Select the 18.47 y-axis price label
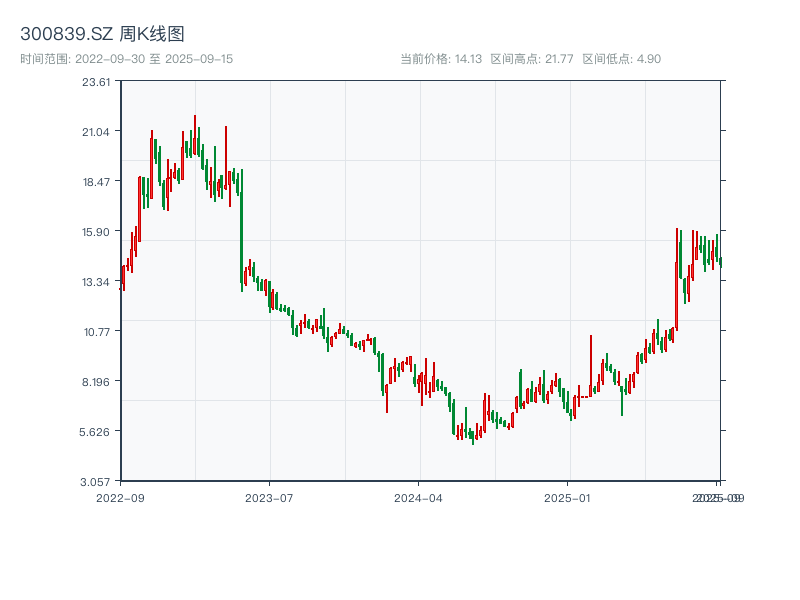The width and height of the screenshot is (800, 600). point(96,182)
